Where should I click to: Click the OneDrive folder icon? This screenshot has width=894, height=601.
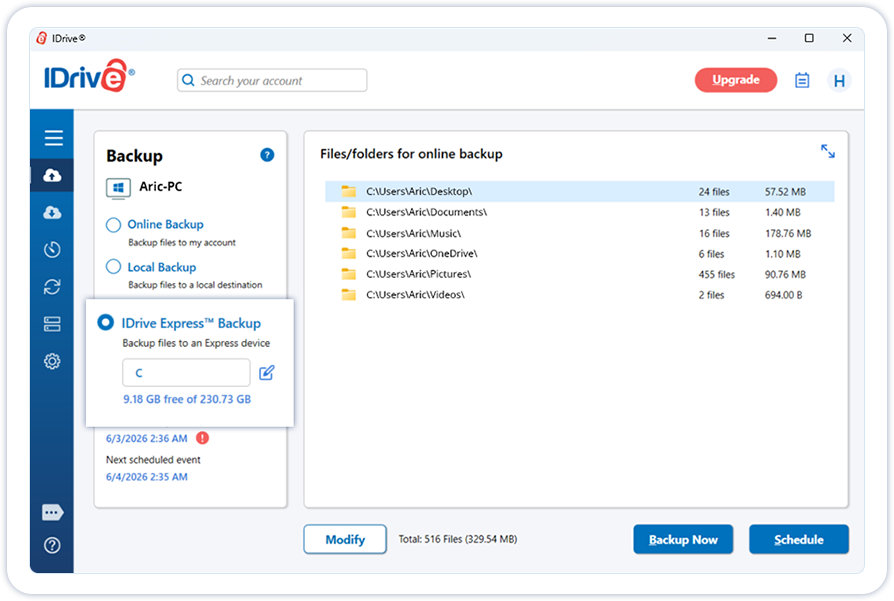coord(348,253)
